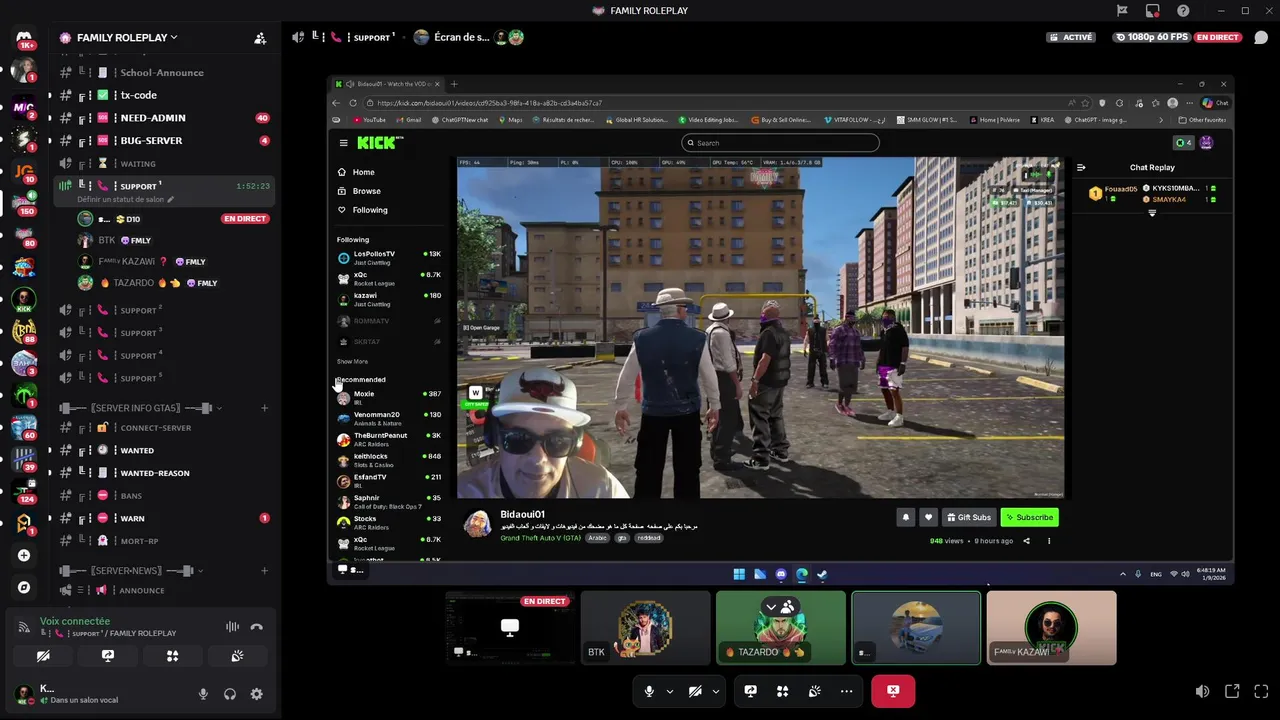Open tx-code channel
This screenshot has height=720, width=1280.
click(164, 95)
